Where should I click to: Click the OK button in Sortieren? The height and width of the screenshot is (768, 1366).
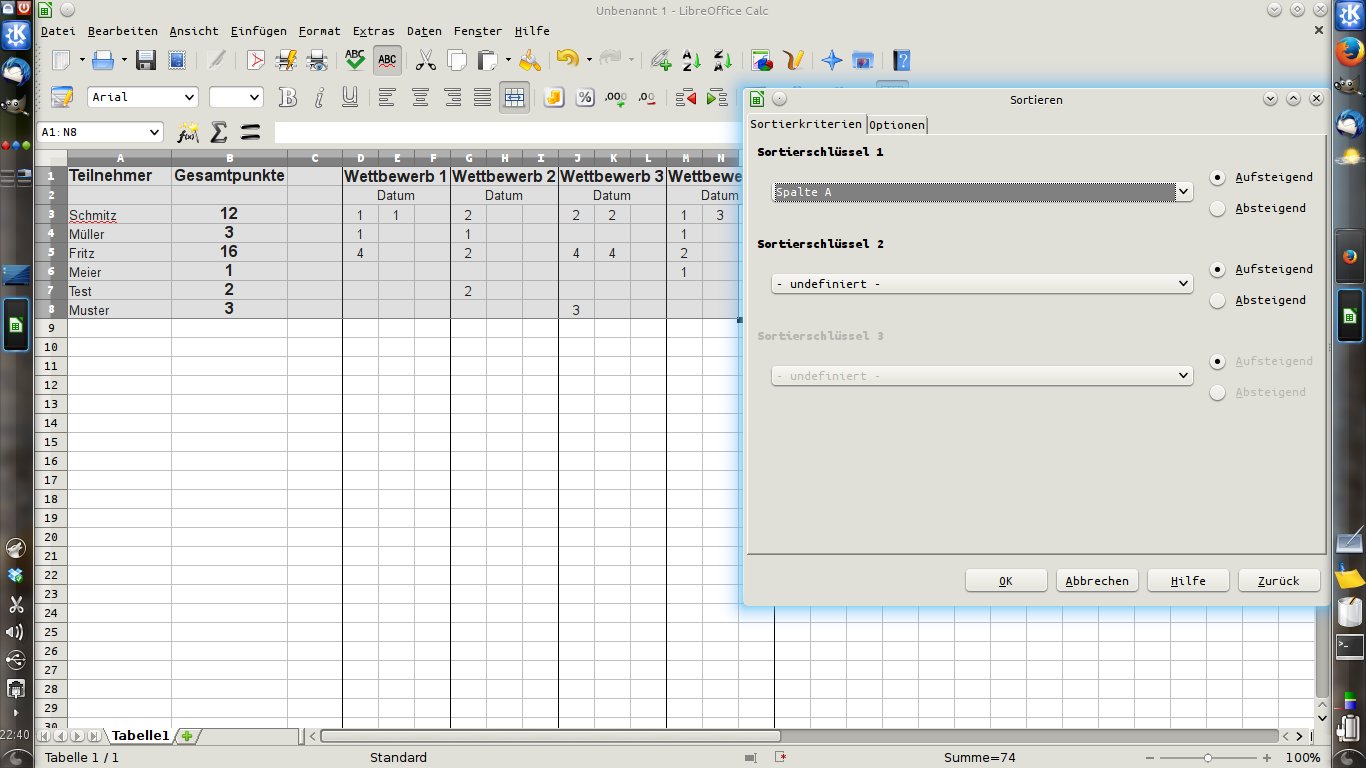tap(1005, 581)
